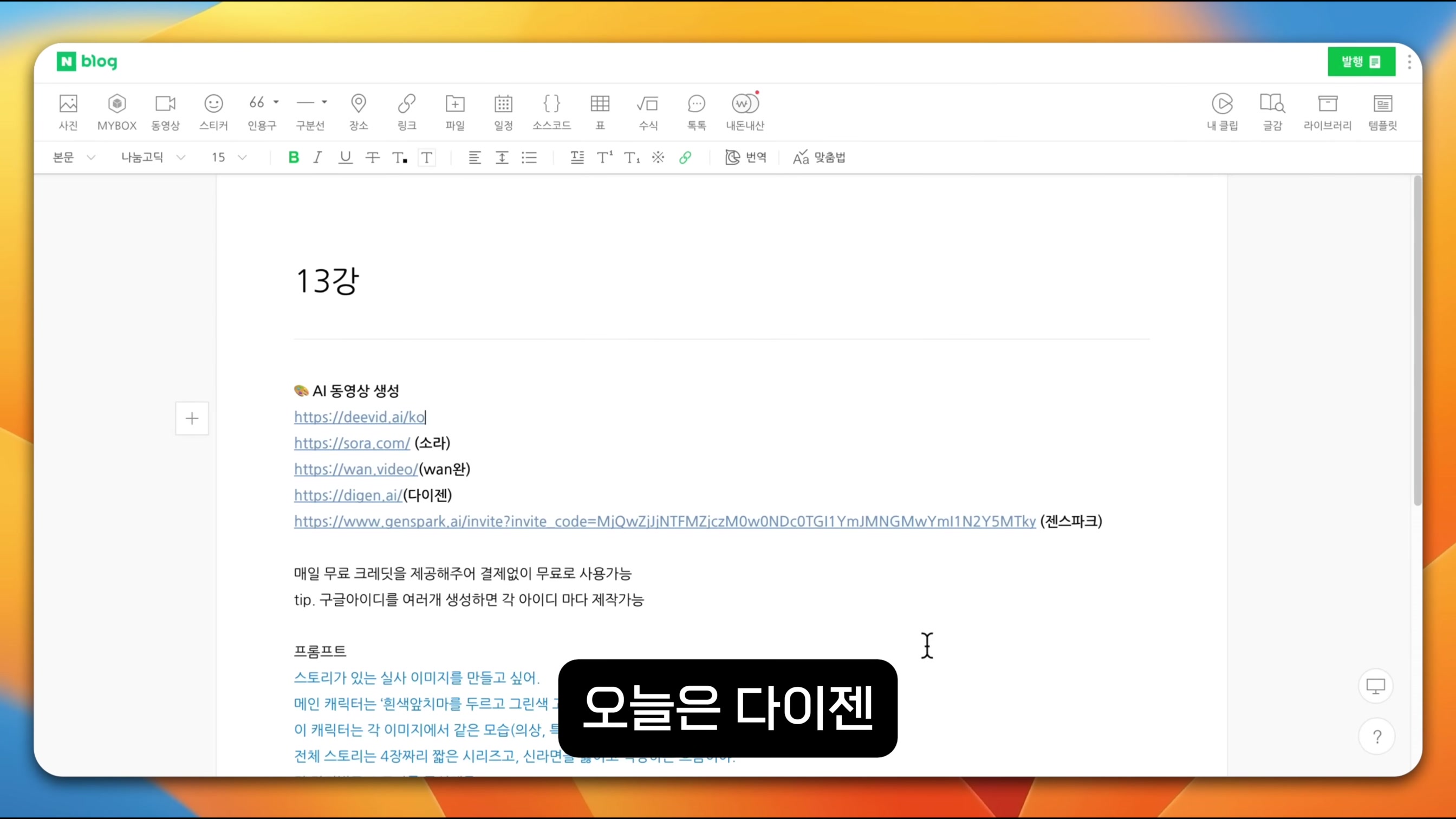Click '스토리가 있는 실사 이미지를' line

(x=417, y=677)
